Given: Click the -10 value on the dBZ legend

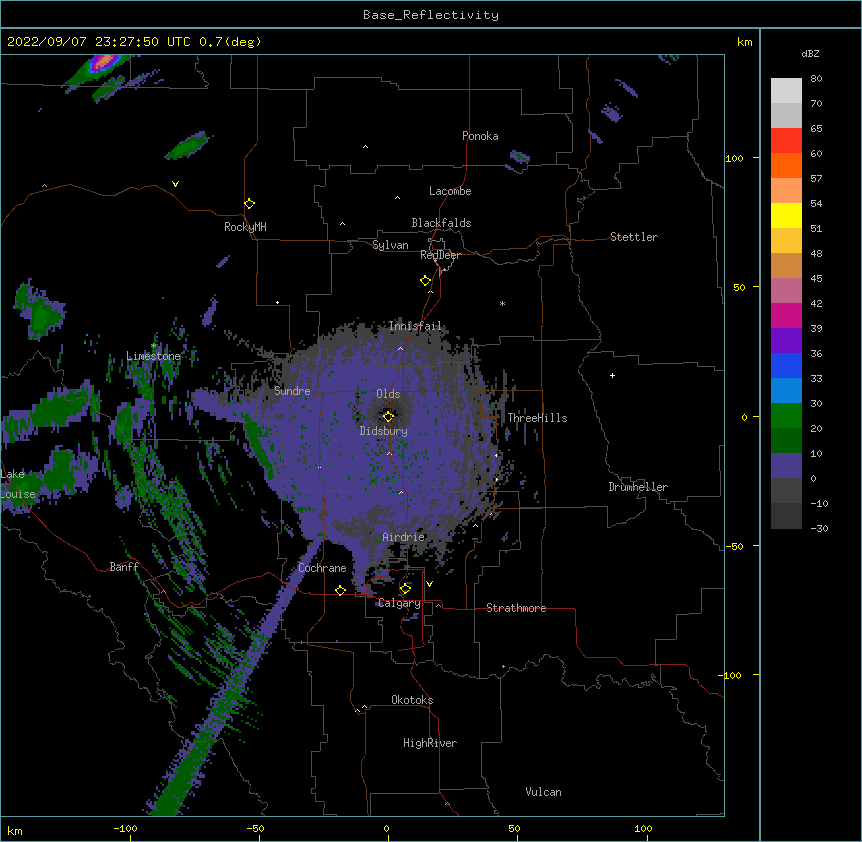Looking at the screenshot, I should coord(819,503).
